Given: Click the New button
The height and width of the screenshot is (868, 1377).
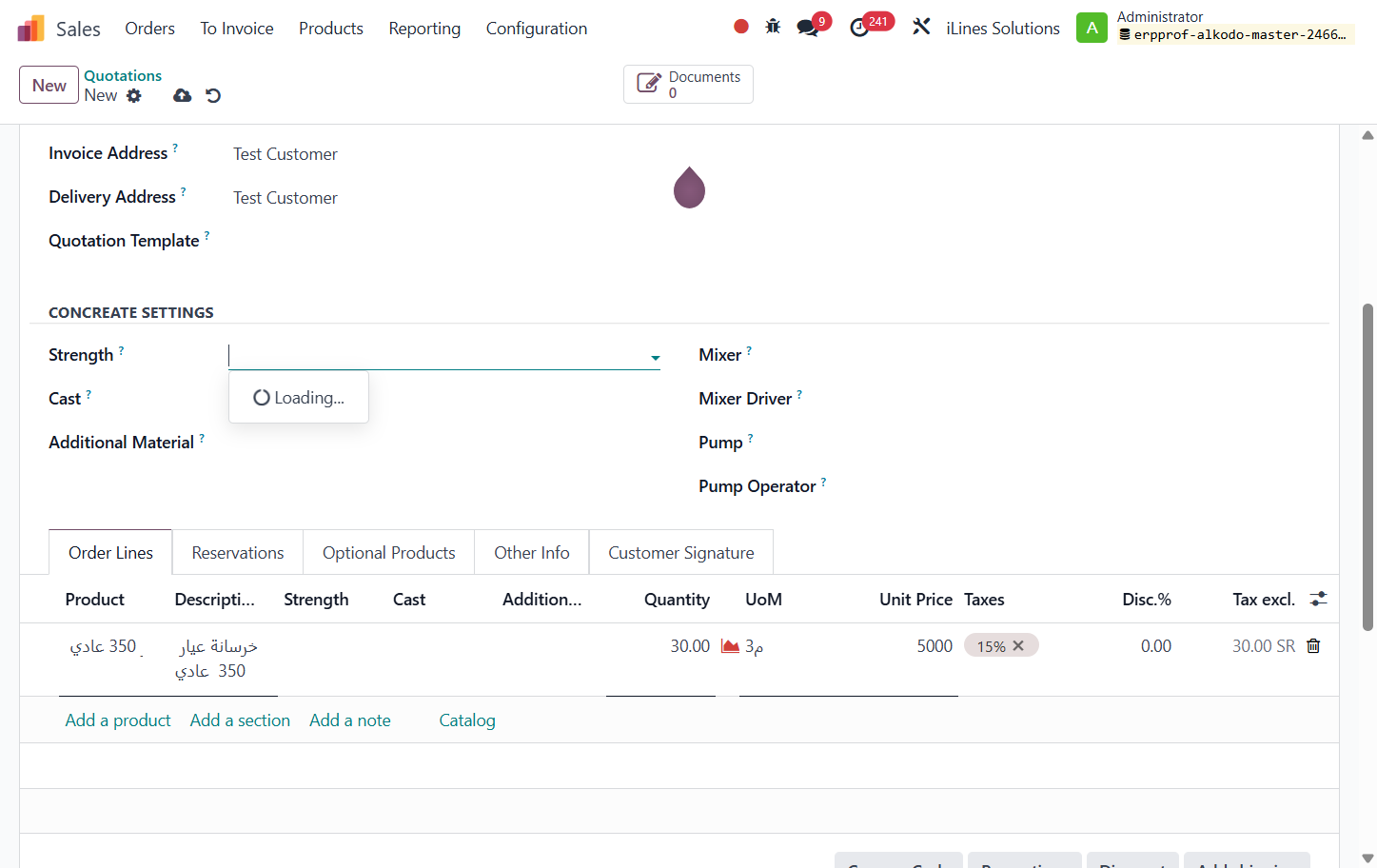Looking at the screenshot, I should click(x=49, y=85).
